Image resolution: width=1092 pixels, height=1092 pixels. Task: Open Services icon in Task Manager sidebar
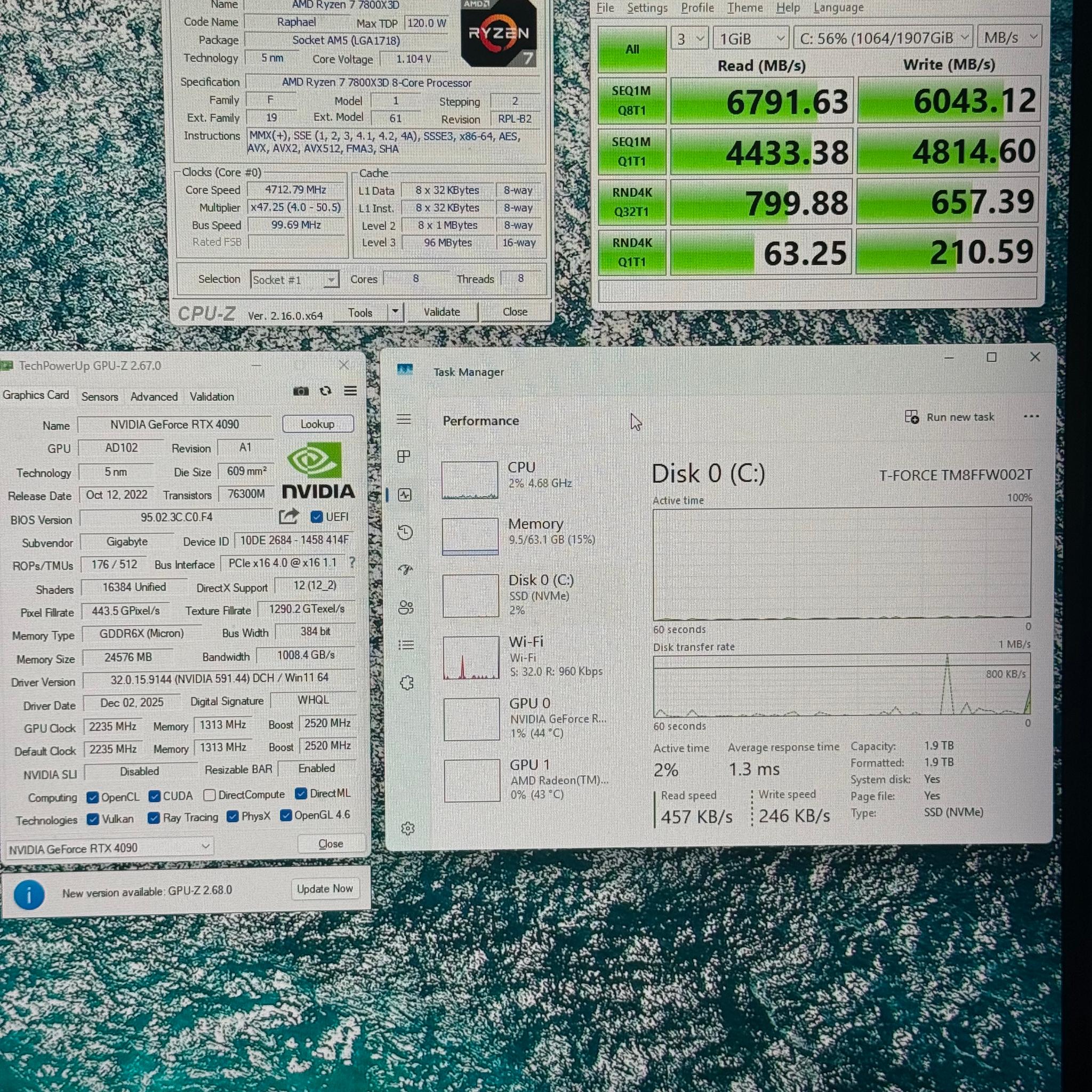[x=407, y=683]
